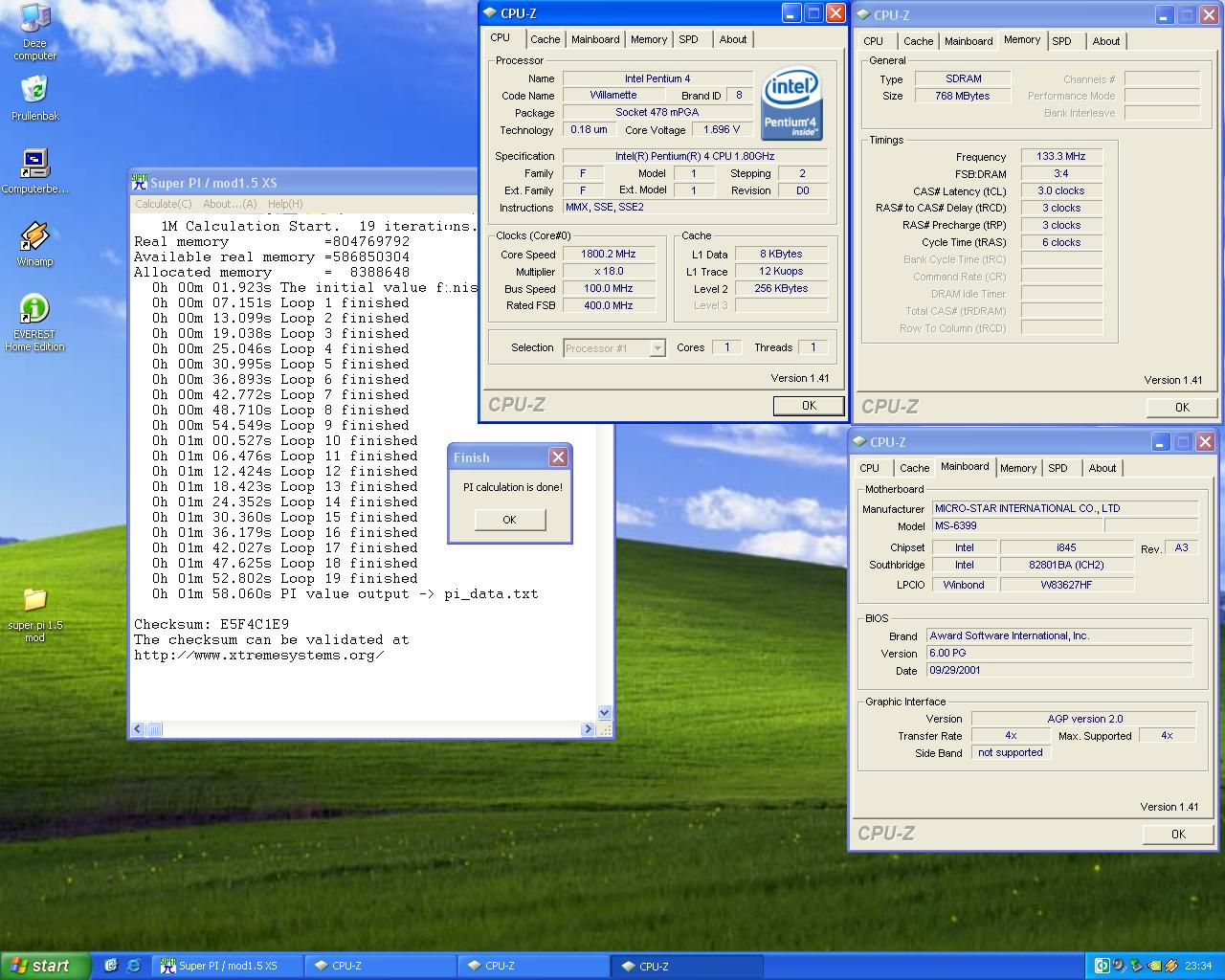
Task: Select CPU tab in the Motherboard CPU-Z window
Action: [x=869, y=468]
